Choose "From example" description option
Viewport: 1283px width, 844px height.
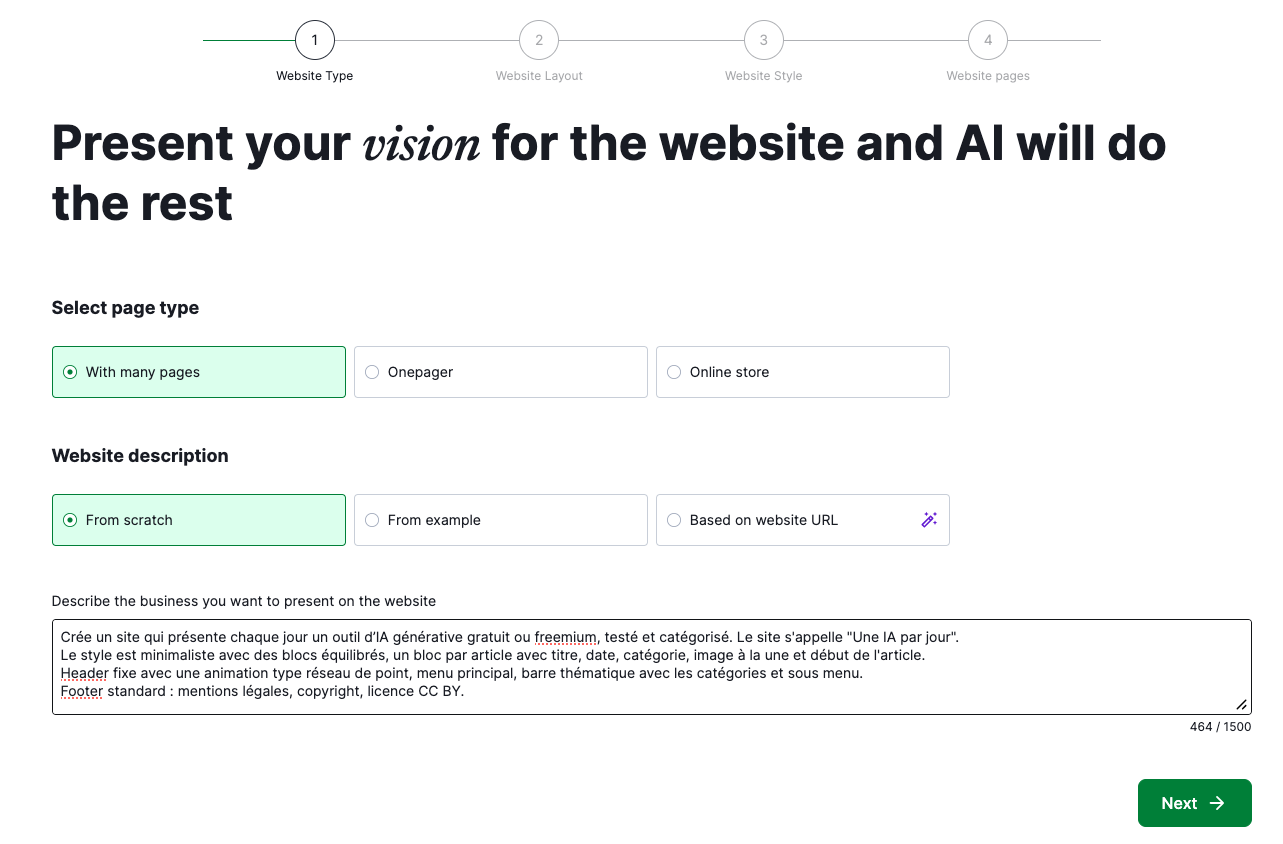tap(372, 520)
